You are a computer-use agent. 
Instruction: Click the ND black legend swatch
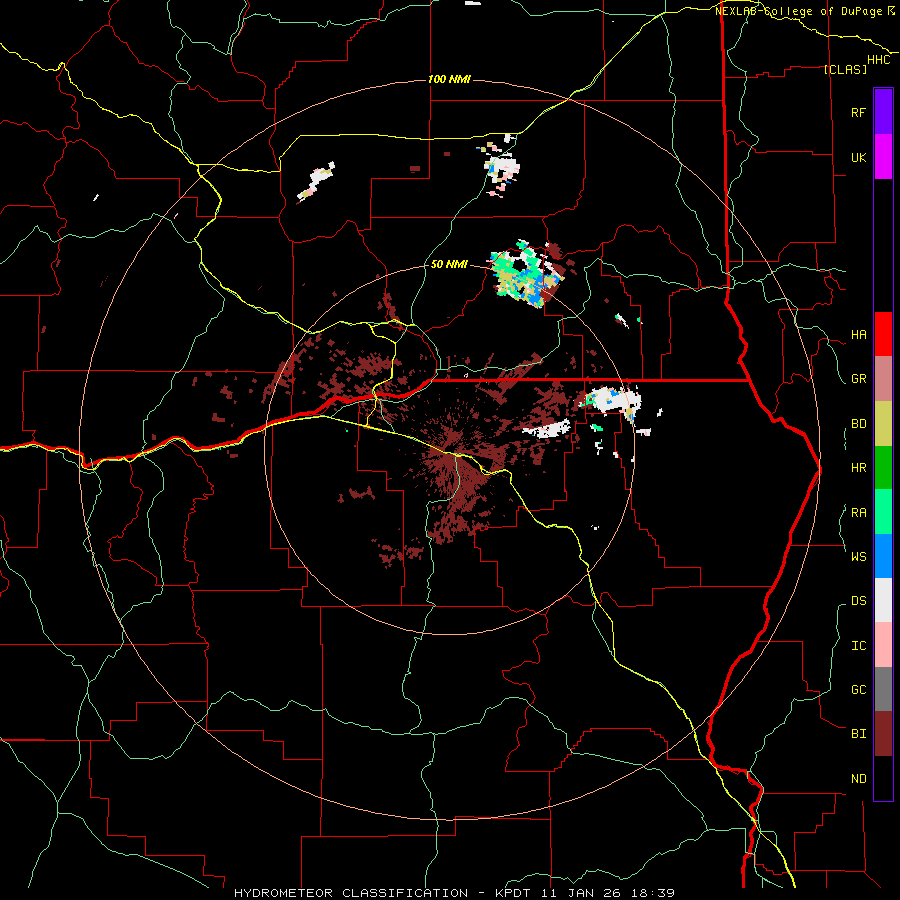coord(883,778)
